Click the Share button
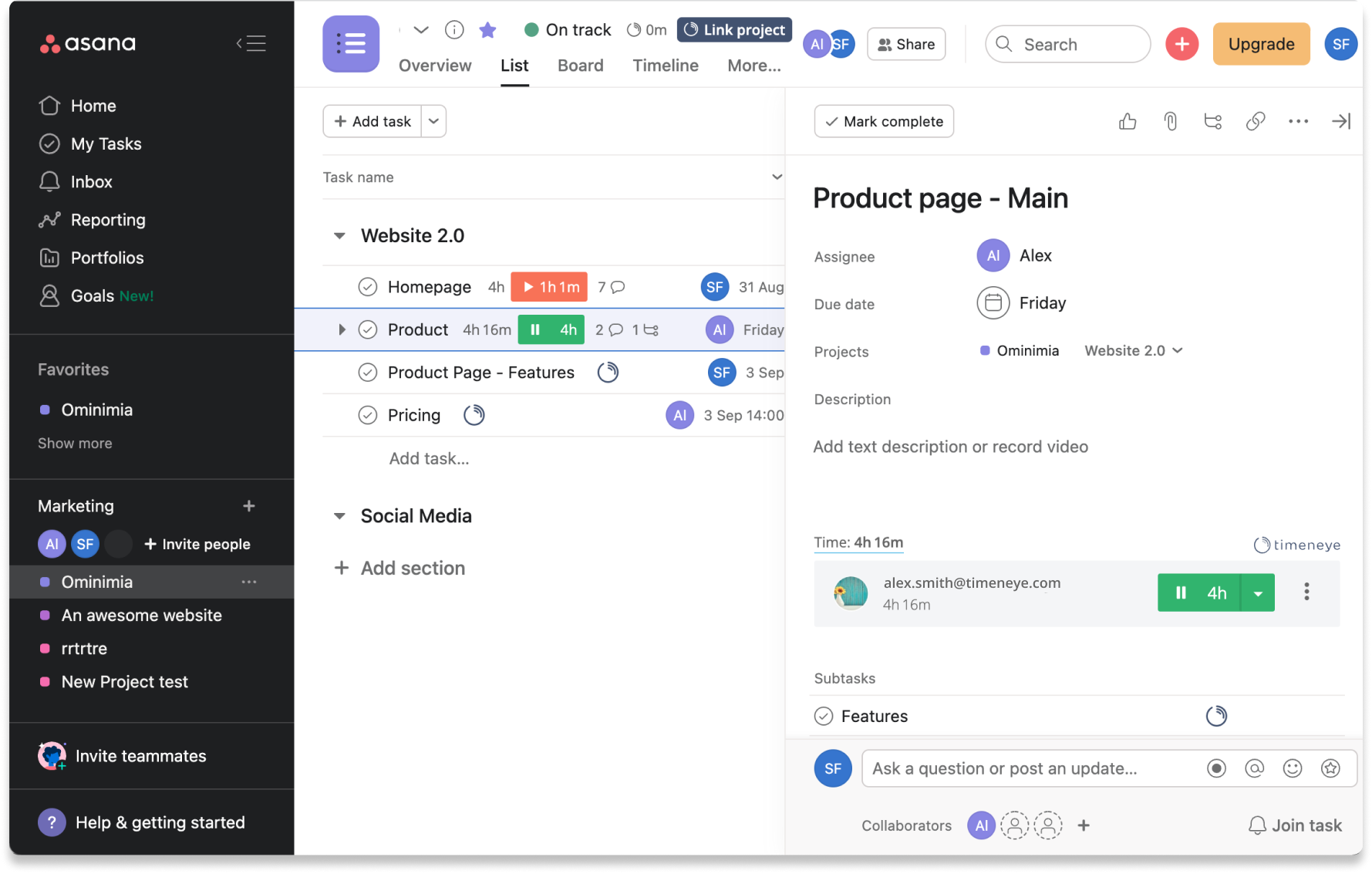 [906, 44]
